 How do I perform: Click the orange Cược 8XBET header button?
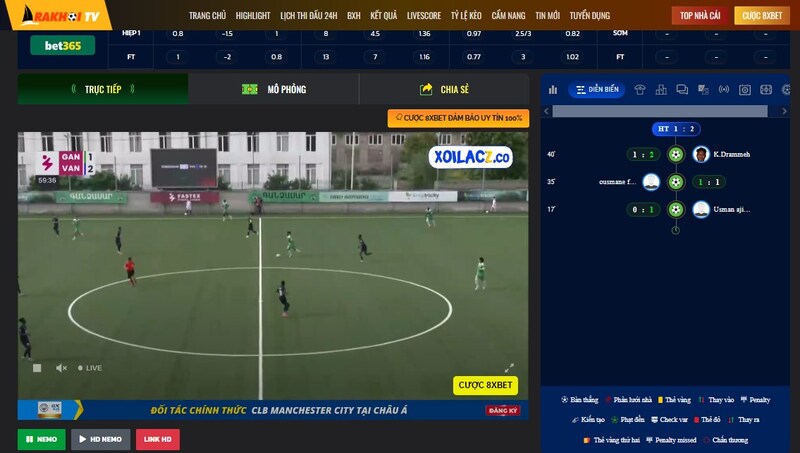tap(762, 16)
